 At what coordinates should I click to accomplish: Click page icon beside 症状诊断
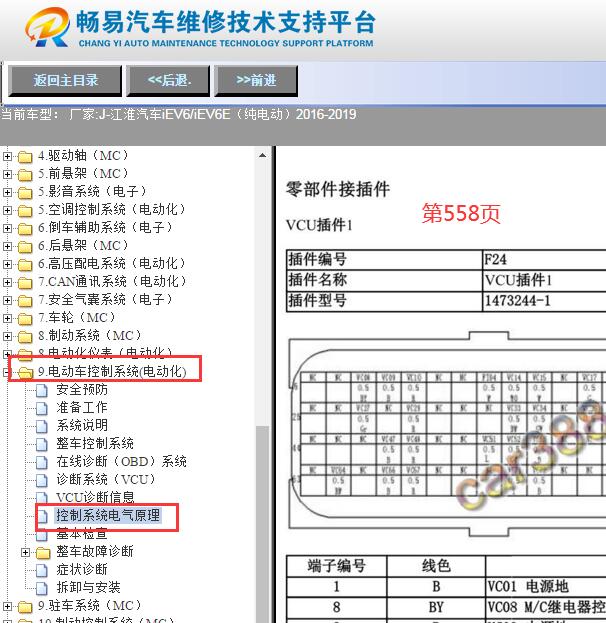click(42, 571)
